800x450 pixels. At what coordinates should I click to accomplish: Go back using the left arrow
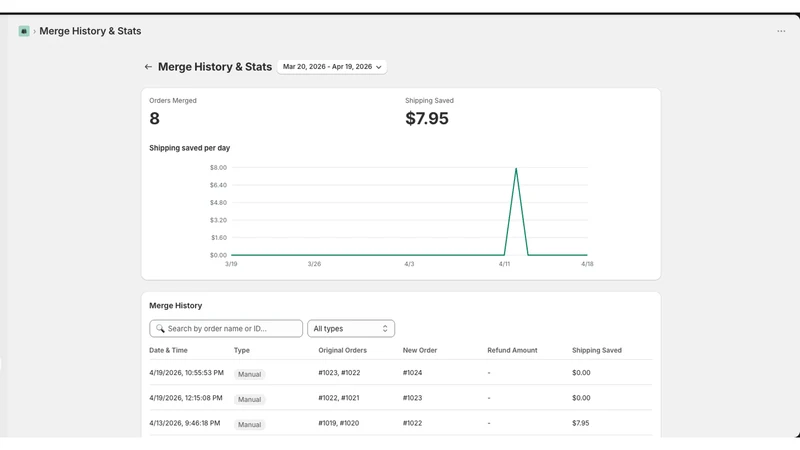pyautogui.click(x=148, y=67)
